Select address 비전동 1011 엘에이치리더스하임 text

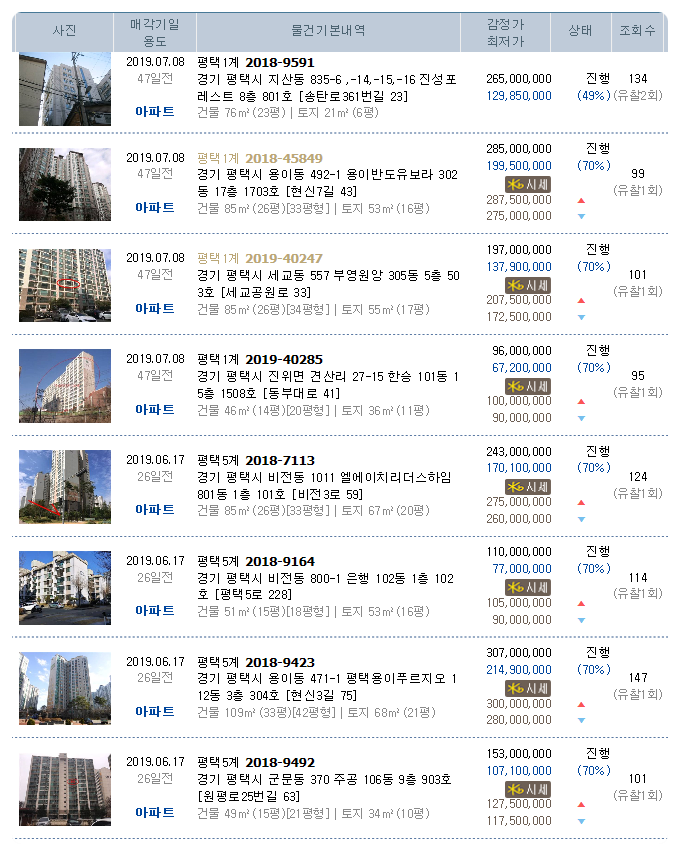click(x=325, y=486)
